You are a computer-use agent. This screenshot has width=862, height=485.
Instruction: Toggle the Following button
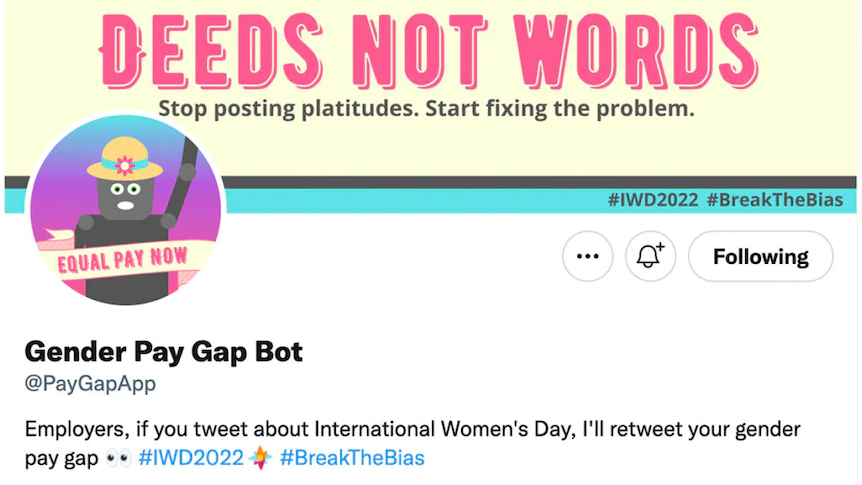761,256
